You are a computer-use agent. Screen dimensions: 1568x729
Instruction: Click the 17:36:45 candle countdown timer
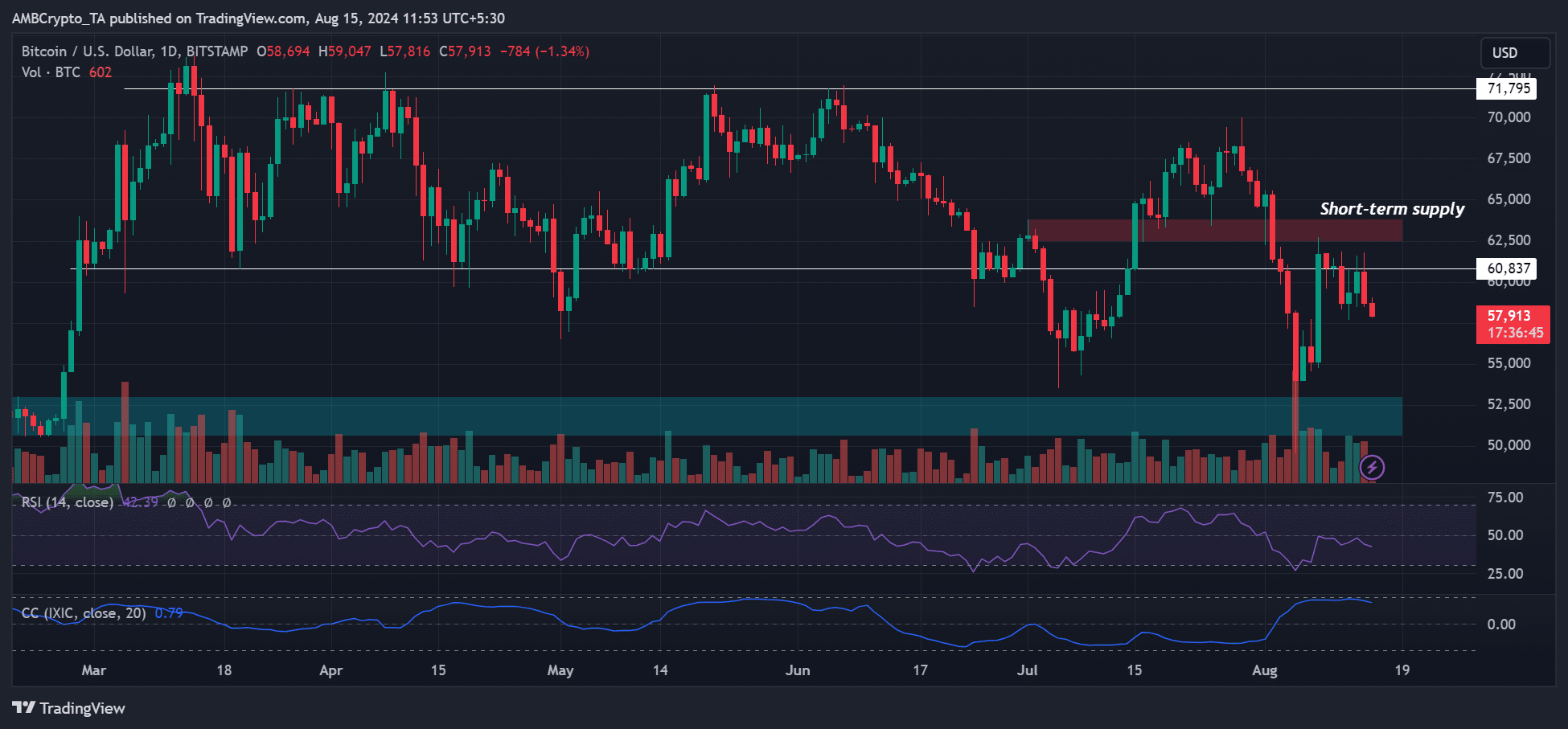click(1515, 333)
